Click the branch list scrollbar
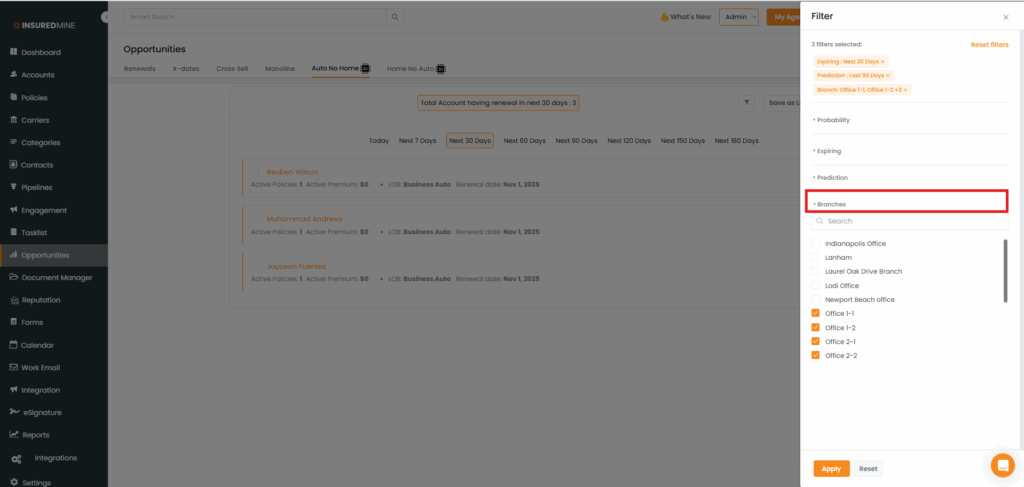Viewport: 1024px width, 487px height. pos(1005,270)
